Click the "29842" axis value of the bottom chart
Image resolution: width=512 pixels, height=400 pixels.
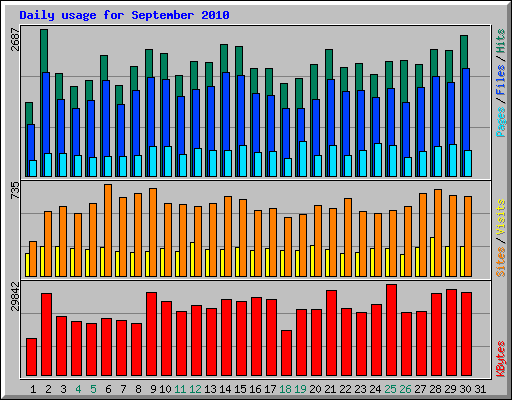pyautogui.click(x=15, y=296)
